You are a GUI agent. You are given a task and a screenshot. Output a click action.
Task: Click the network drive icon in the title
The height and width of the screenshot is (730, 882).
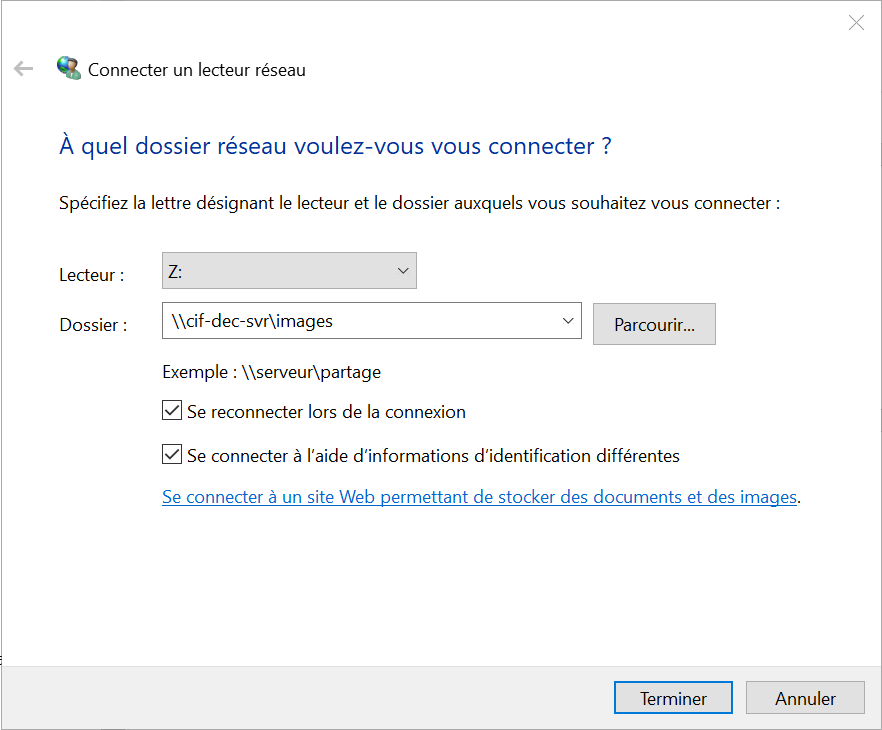(x=69, y=69)
